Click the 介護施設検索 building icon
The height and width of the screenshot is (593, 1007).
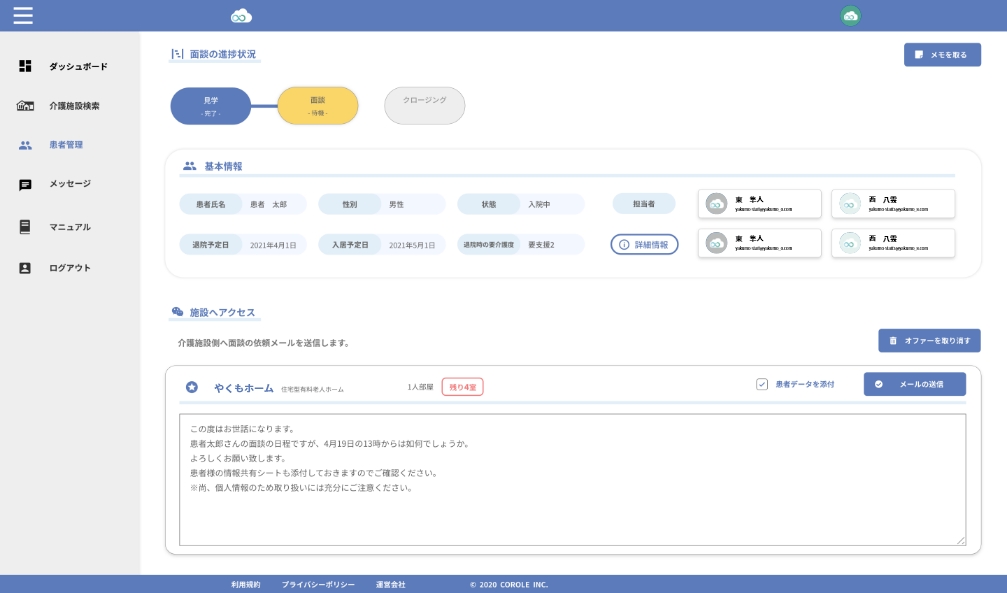pos(26,105)
